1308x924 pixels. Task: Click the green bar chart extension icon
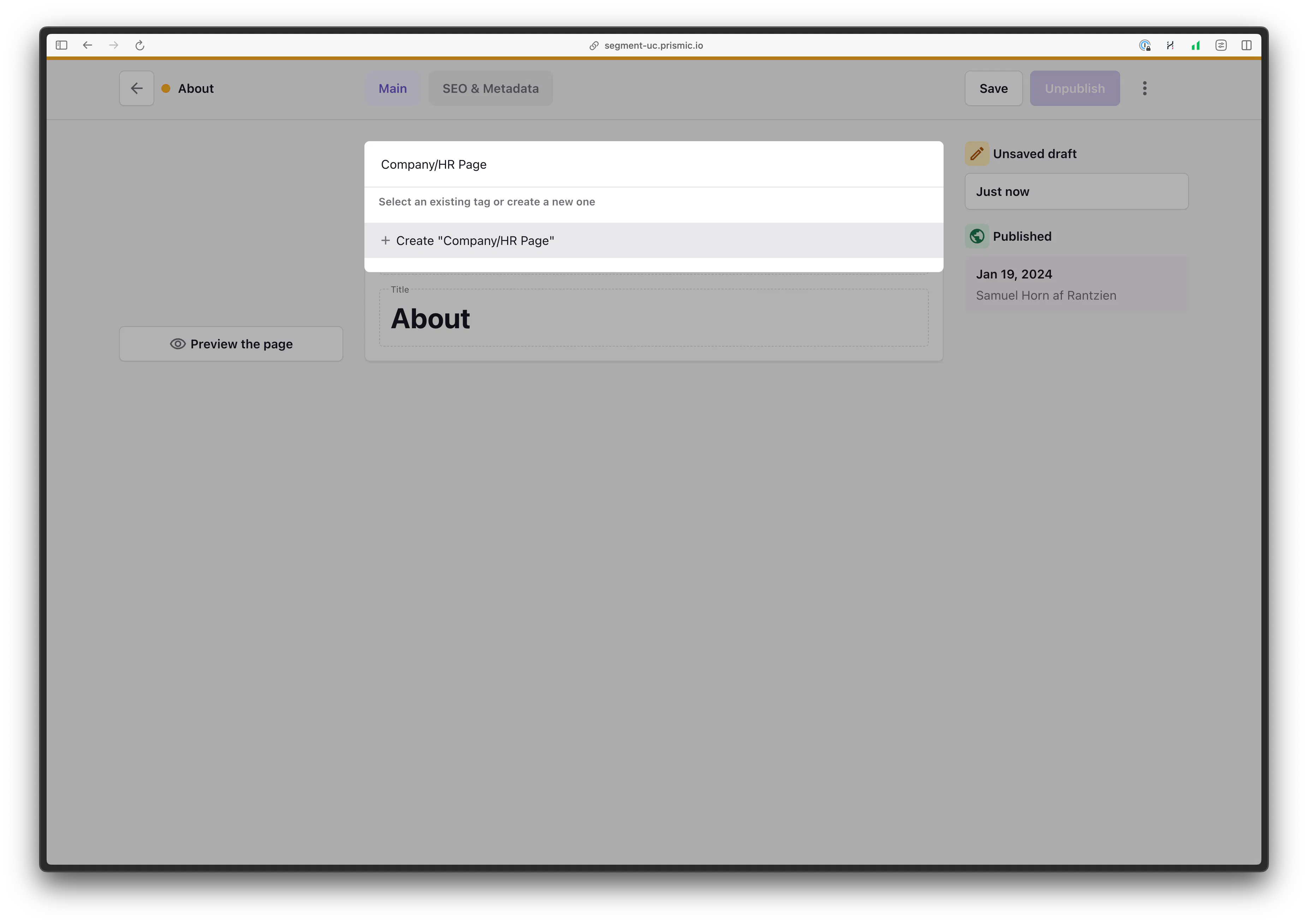pyautogui.click(x=1195, y=45)
